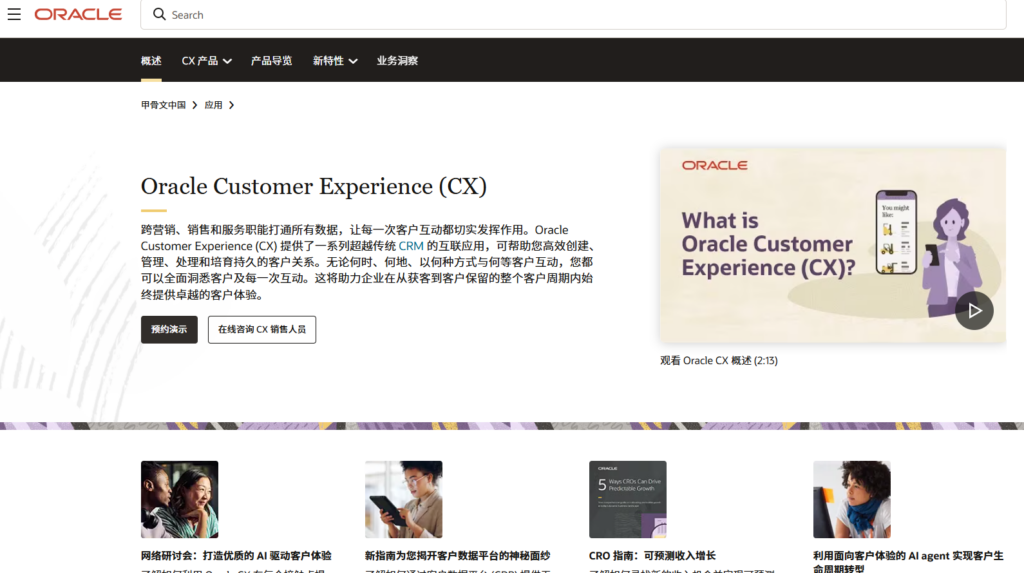
Task: Open 网络研讨会：打造优质的 AI 驱动客户体验 link
Action: [x=236, y=556]
